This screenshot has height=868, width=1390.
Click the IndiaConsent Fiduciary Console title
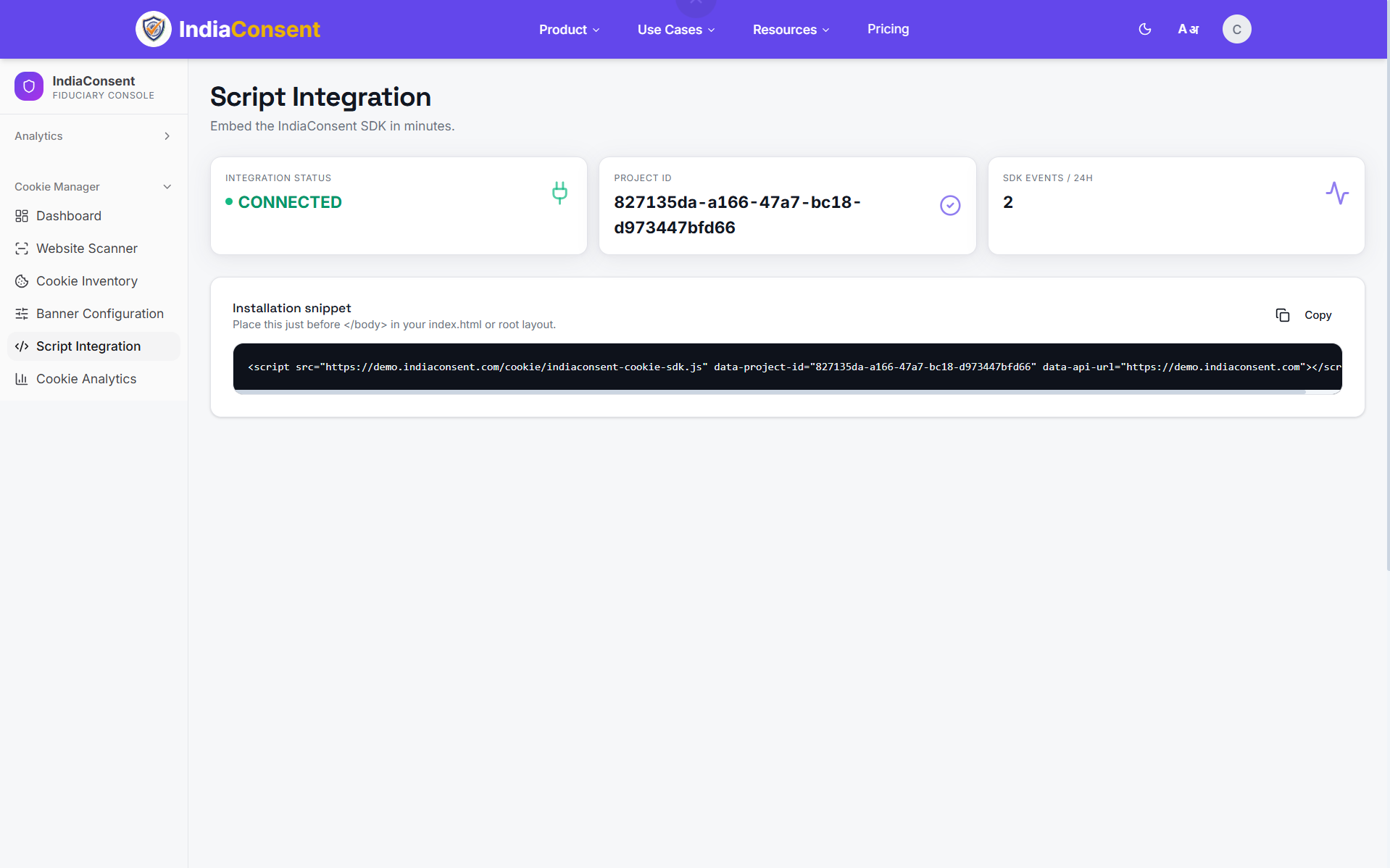103,87
